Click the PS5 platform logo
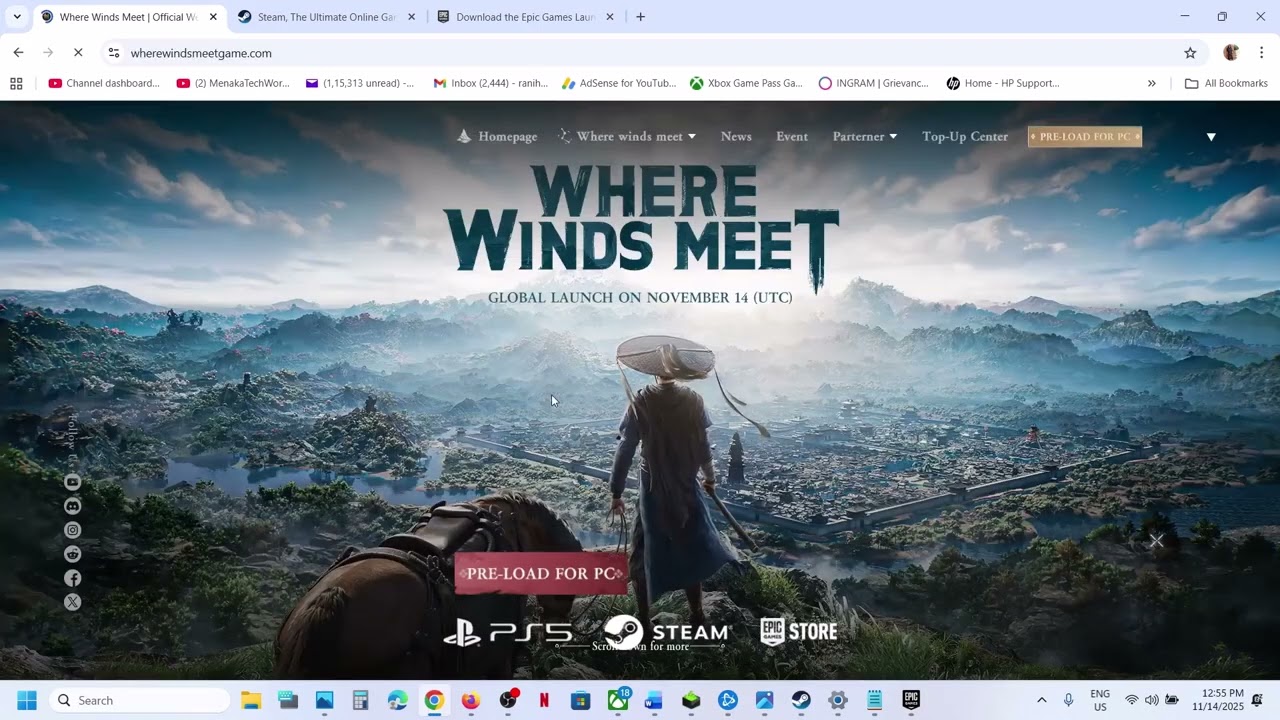 click(508, 632)
